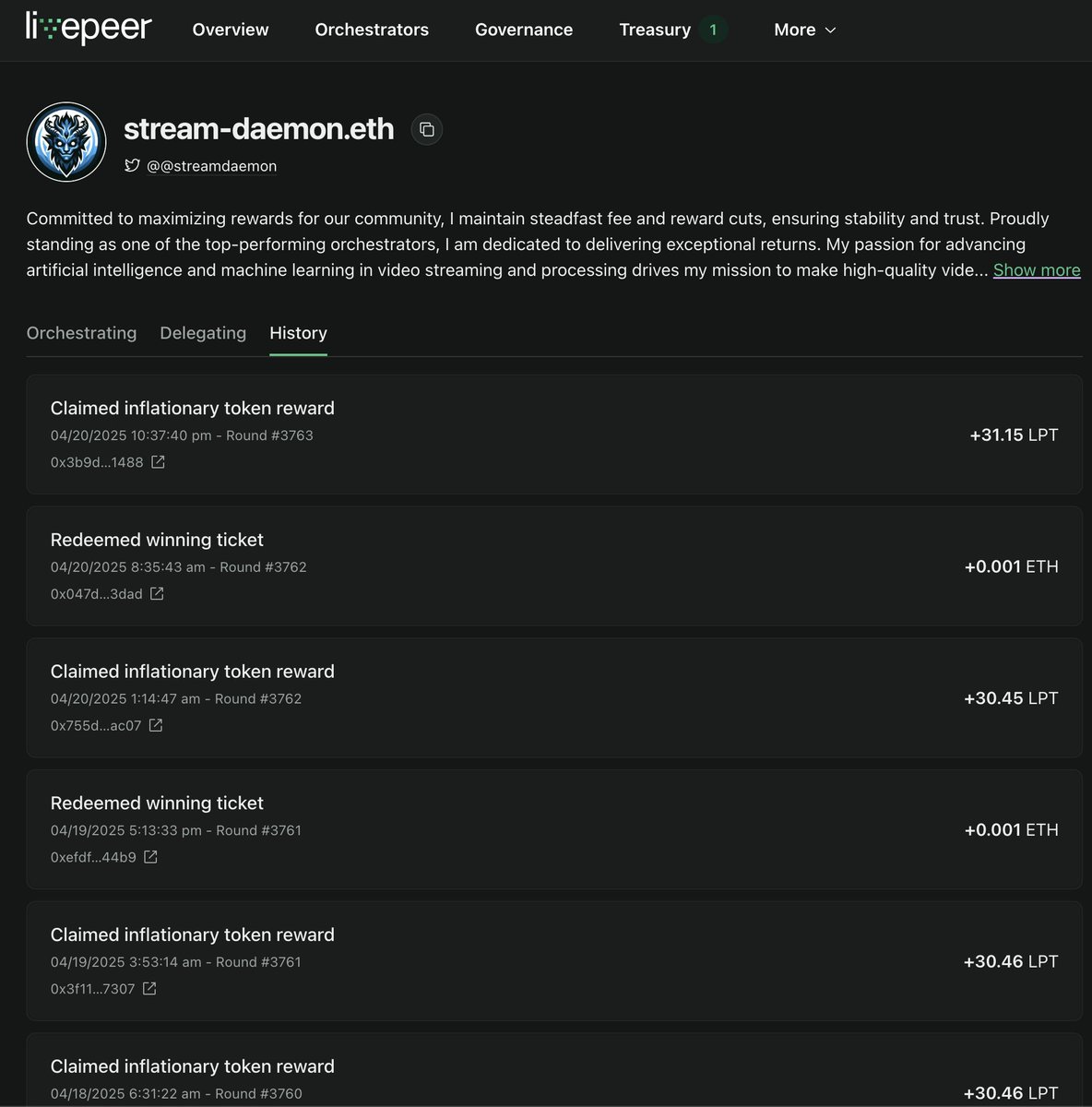Click timestamp 04/19/2025 3:53:14 am
The height and width of the screenshot is (1107, 1092).
(x=126, y=962)
